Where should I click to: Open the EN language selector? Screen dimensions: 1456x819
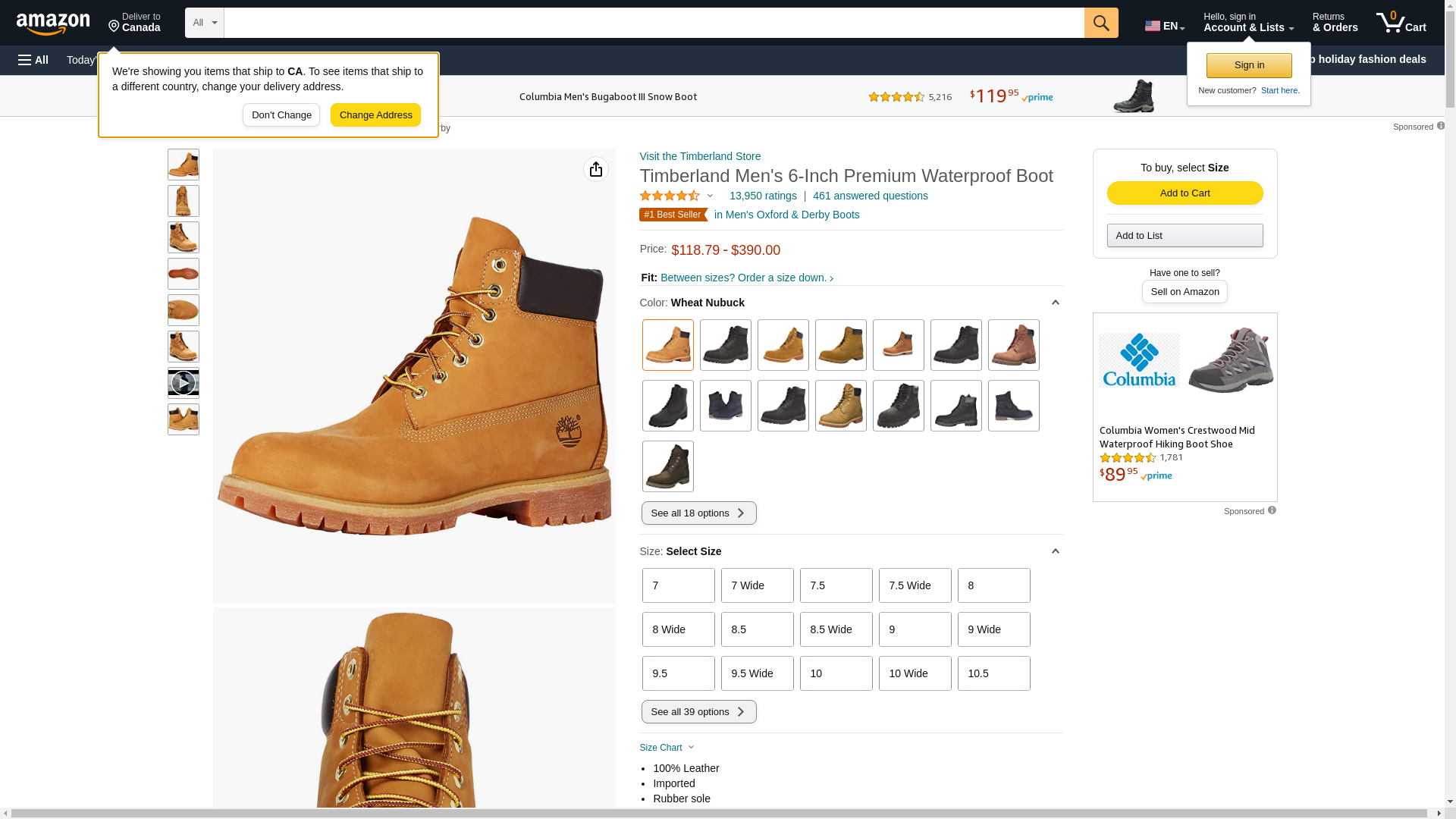coord(1165,26)
